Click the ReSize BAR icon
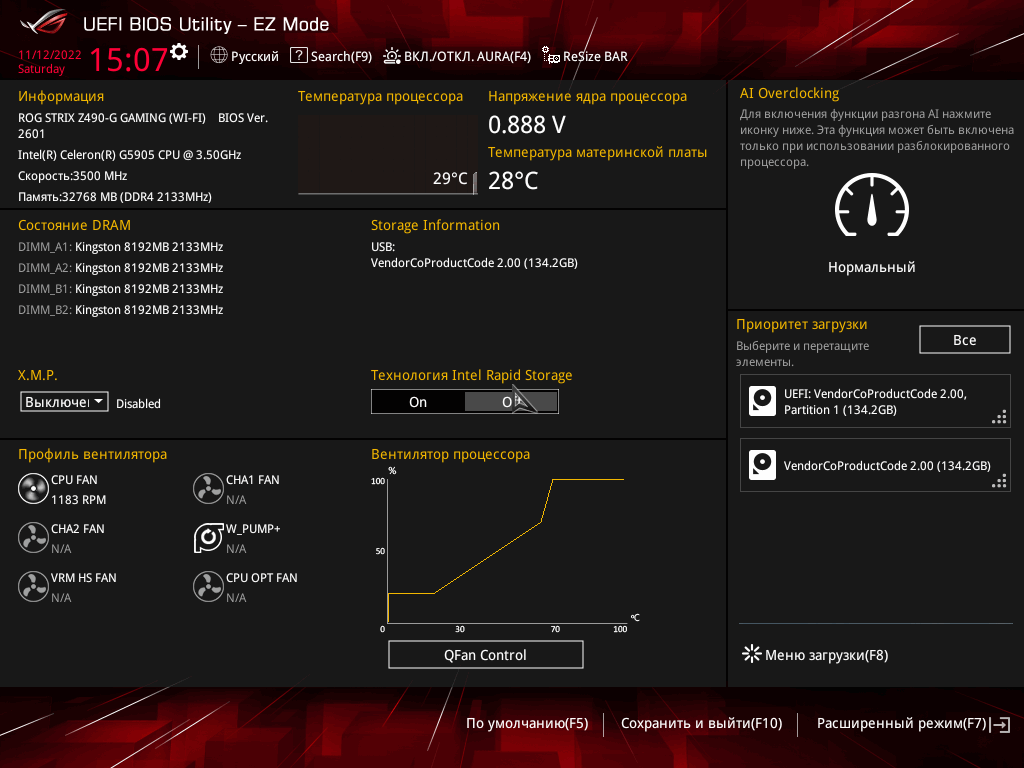 551,56
